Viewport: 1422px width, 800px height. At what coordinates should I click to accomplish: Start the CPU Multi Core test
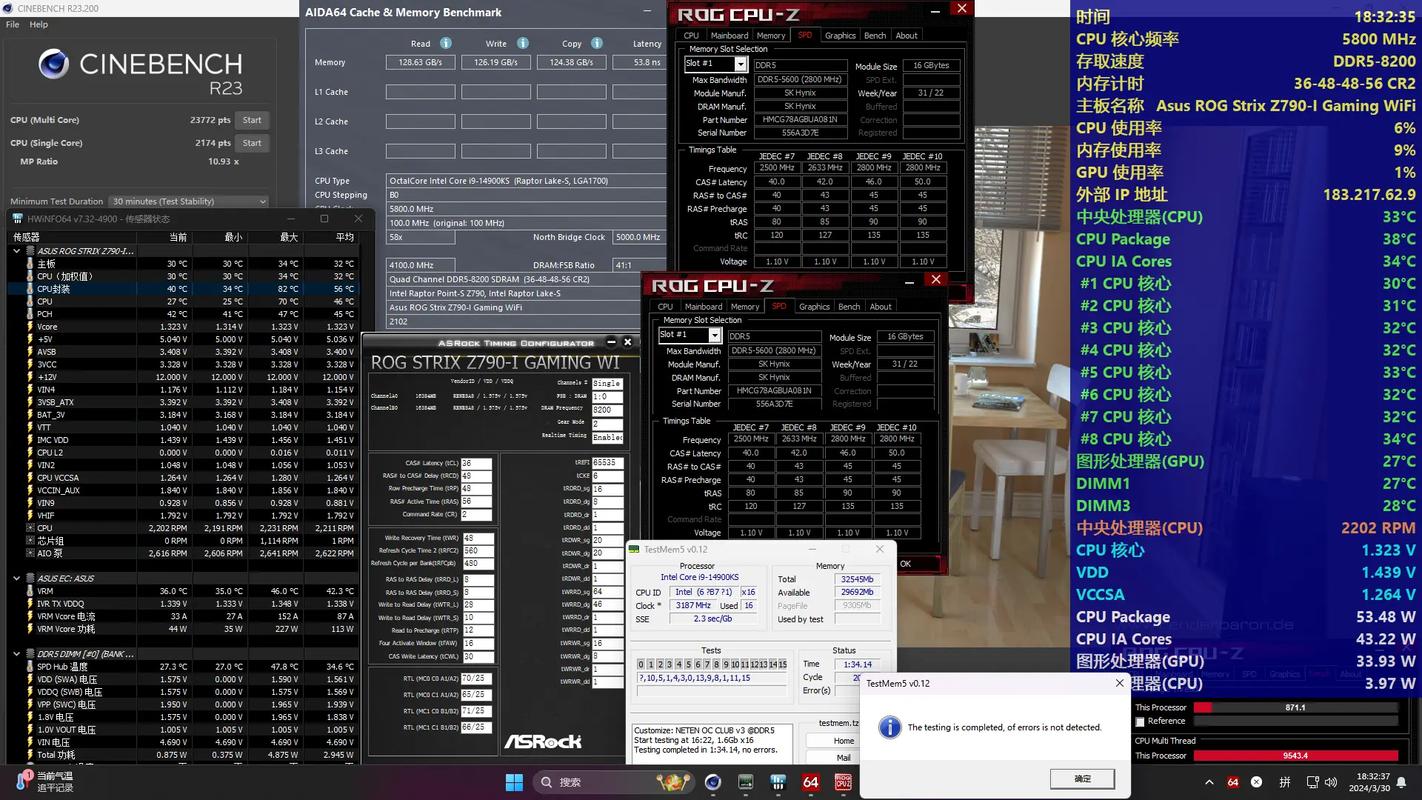(252, 120)
